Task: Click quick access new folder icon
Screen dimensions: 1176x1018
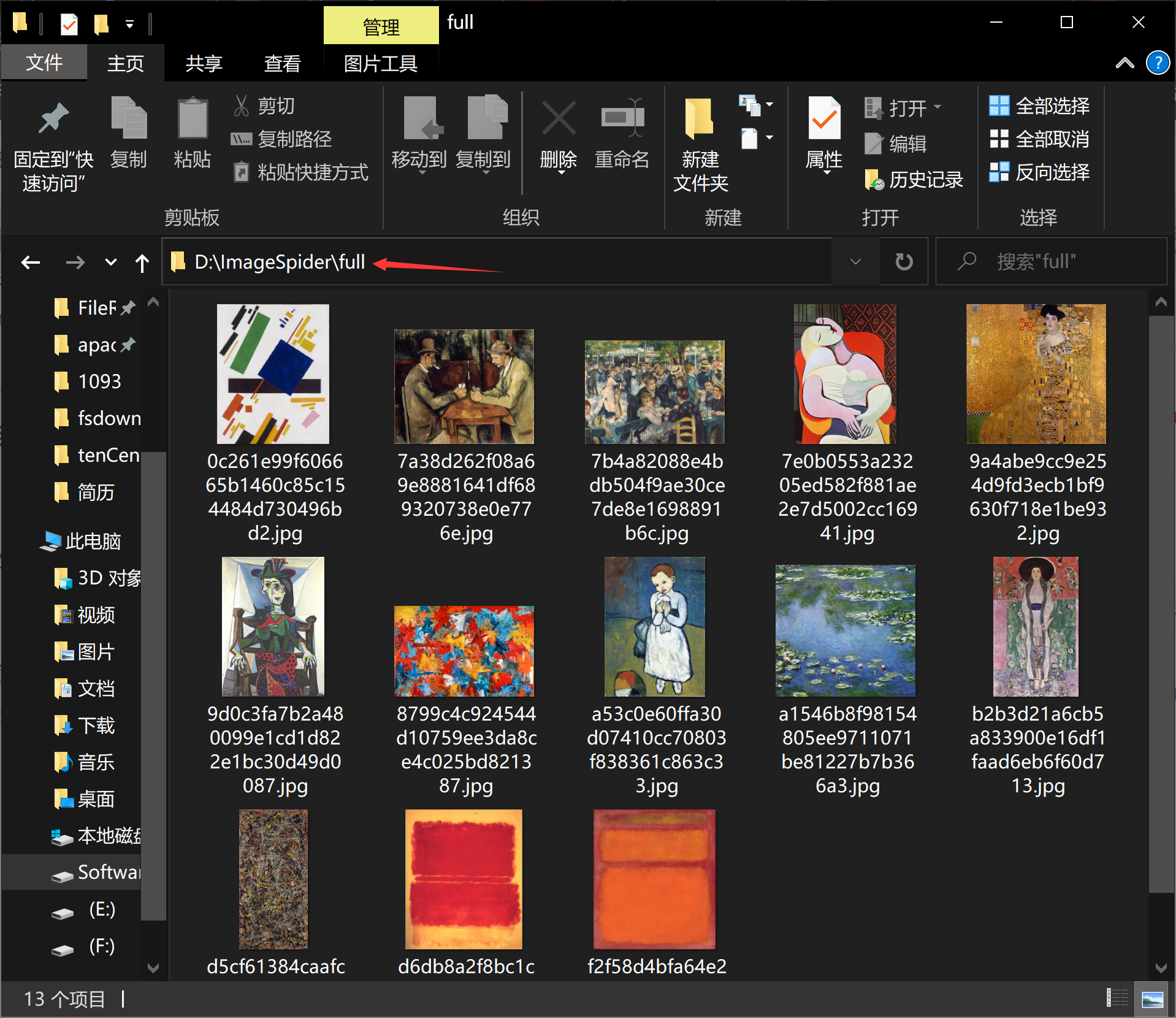Action: coord(101,24)
